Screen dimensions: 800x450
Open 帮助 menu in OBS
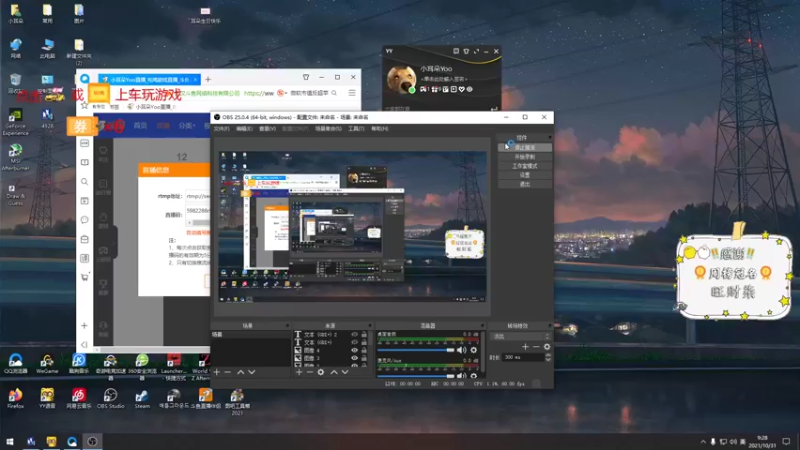point(379,129)
